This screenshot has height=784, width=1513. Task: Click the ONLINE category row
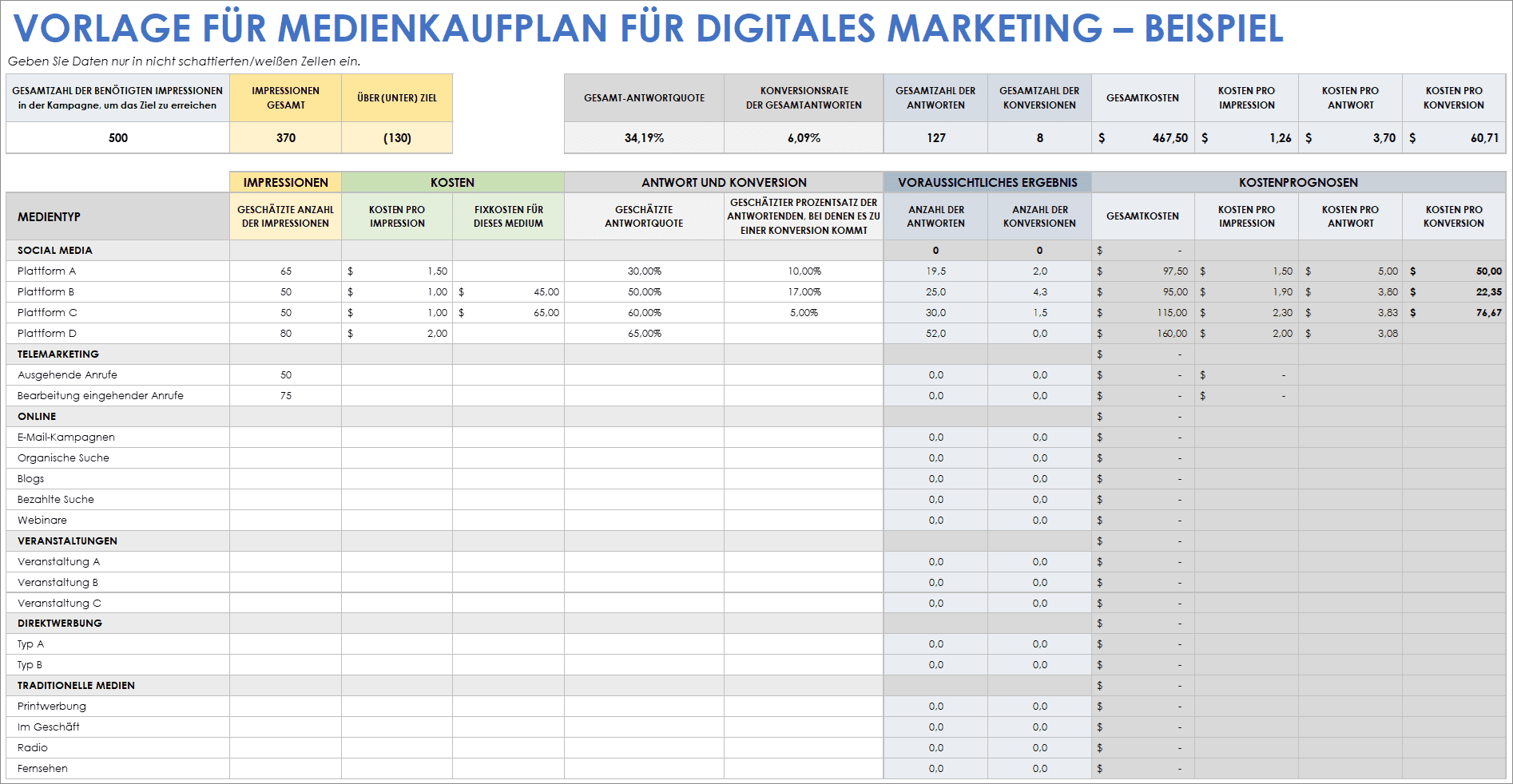[x=117, y=416]
